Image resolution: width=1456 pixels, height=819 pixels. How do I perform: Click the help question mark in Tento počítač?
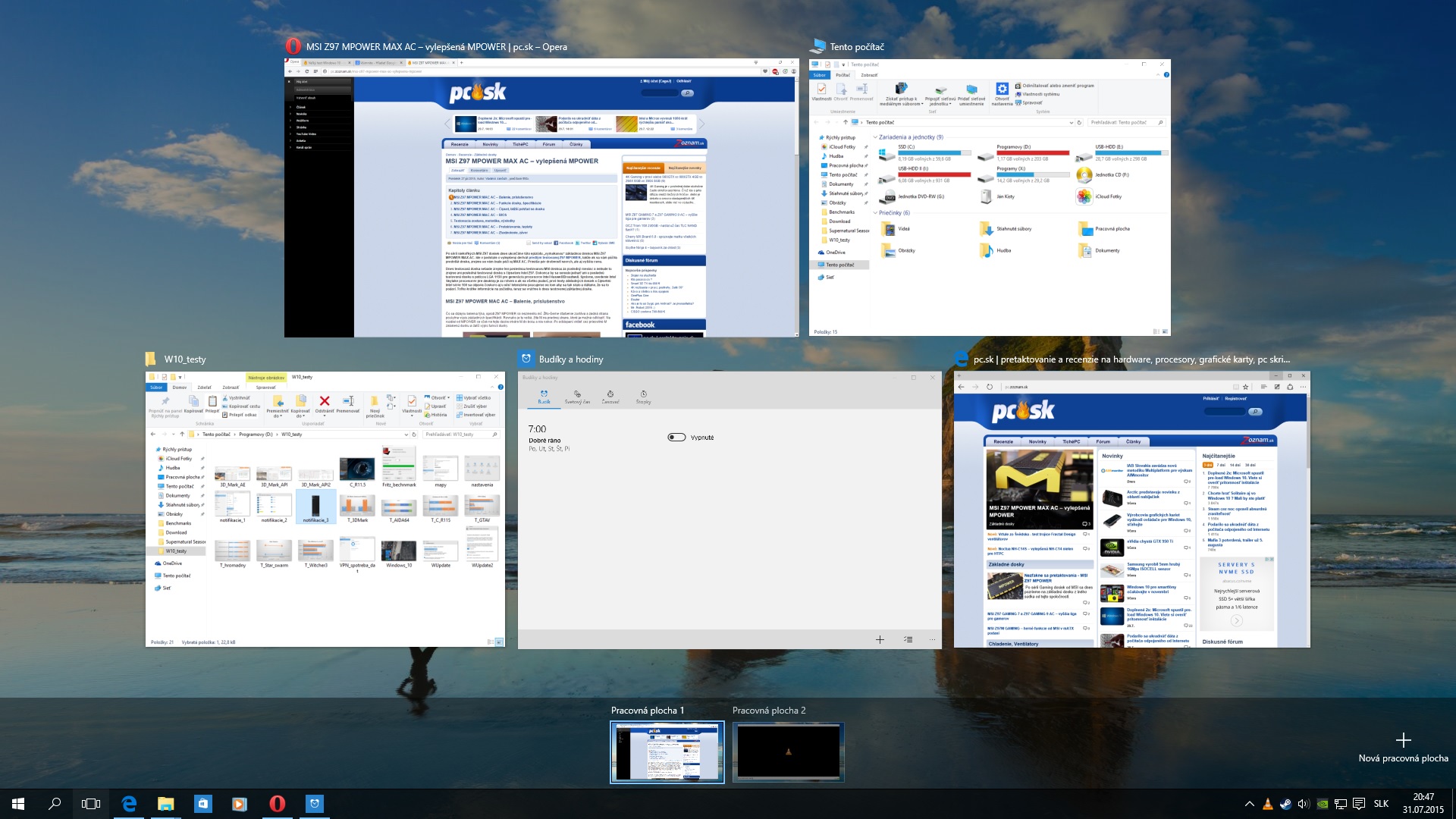coord(1166,75)
